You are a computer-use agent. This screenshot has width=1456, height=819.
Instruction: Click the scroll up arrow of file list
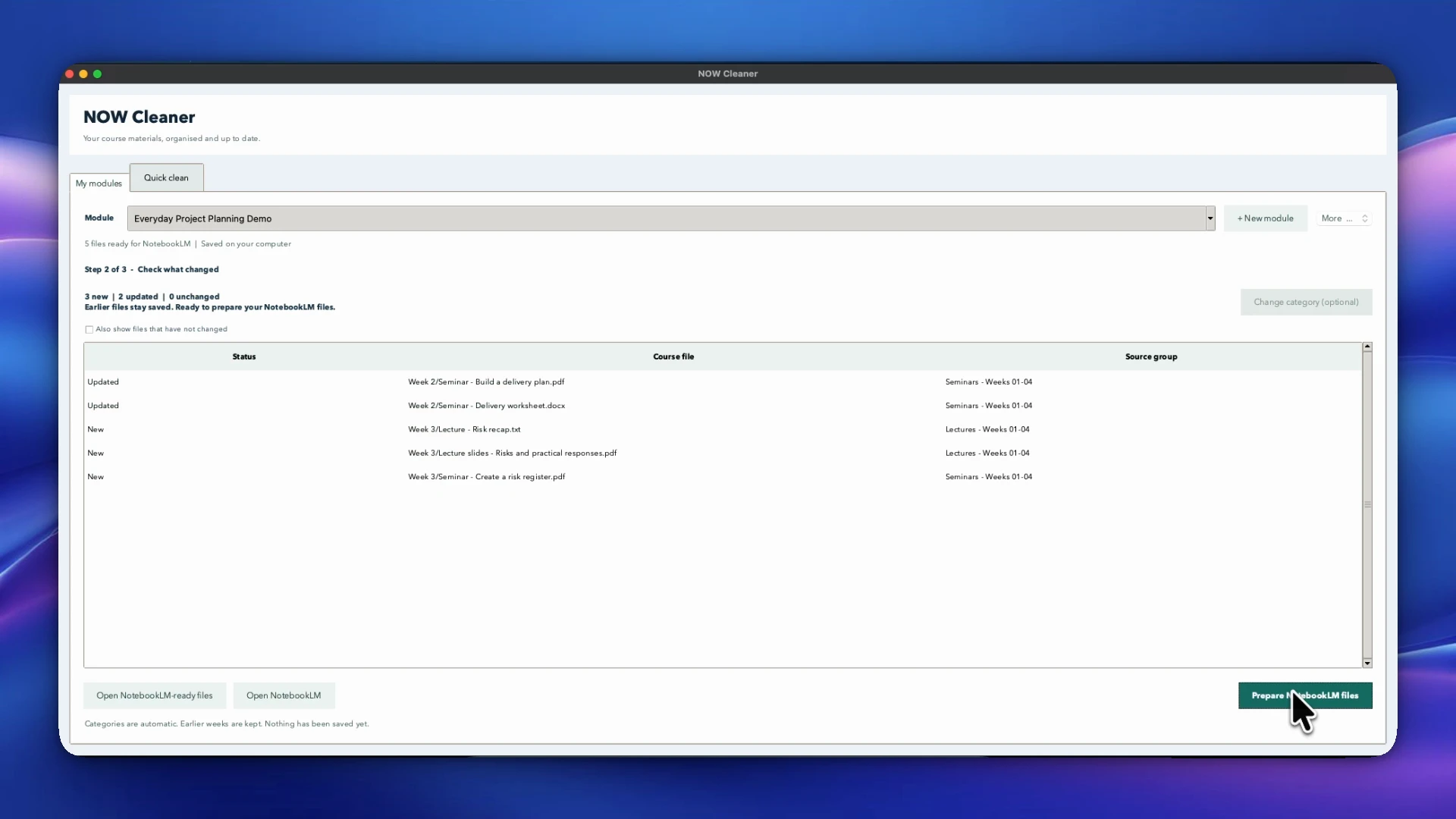click(1367, 347)
